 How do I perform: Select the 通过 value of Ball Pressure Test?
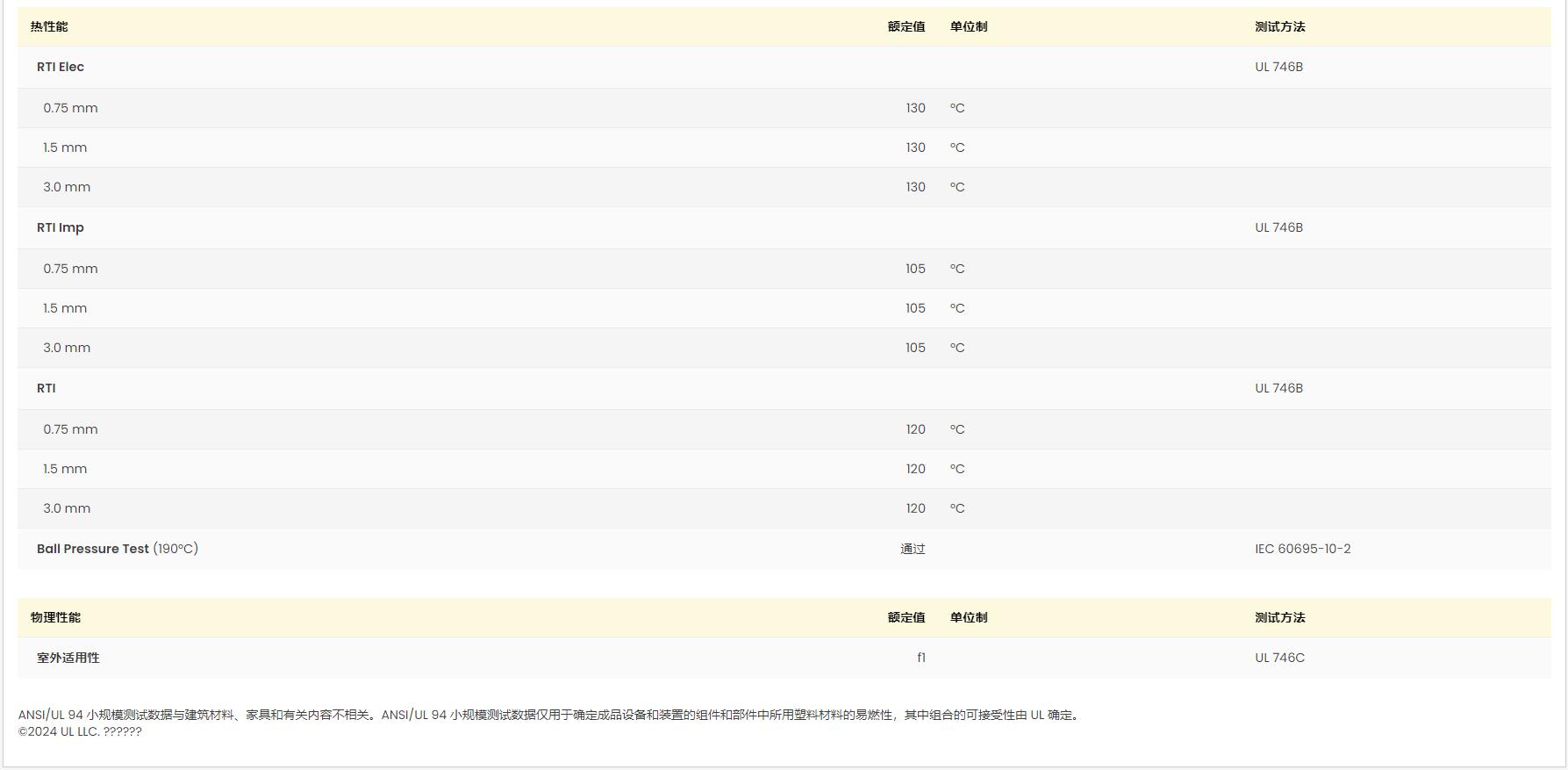pyautogui.click(x=913, y=549)
